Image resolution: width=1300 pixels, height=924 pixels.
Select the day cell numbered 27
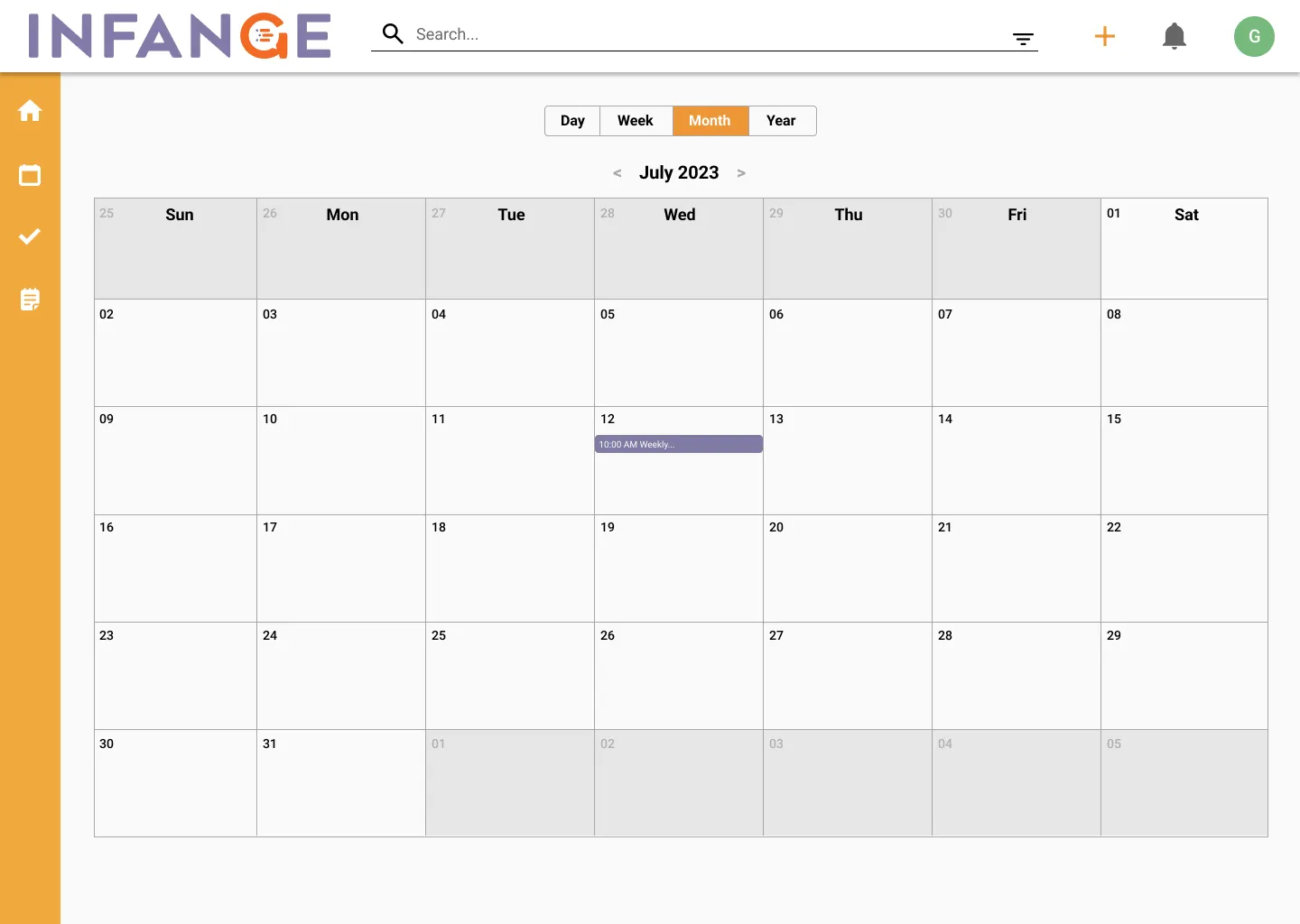[848, 676]
